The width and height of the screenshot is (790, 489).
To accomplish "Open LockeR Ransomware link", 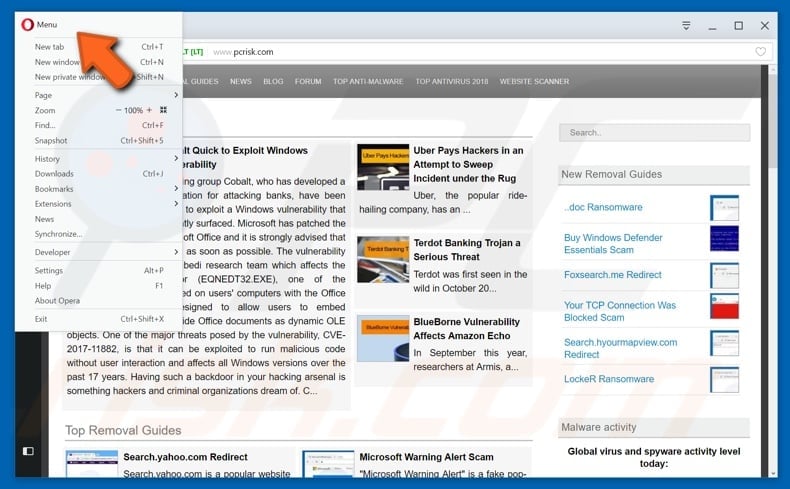I will point(609,379).
